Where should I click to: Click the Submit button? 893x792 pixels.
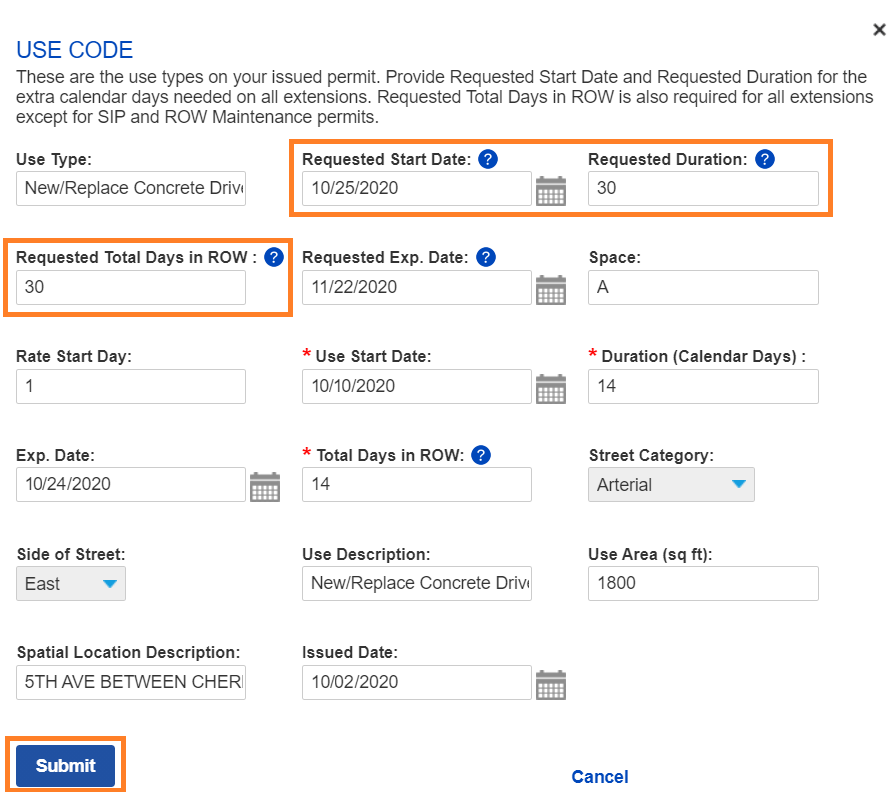pos(65,765)
